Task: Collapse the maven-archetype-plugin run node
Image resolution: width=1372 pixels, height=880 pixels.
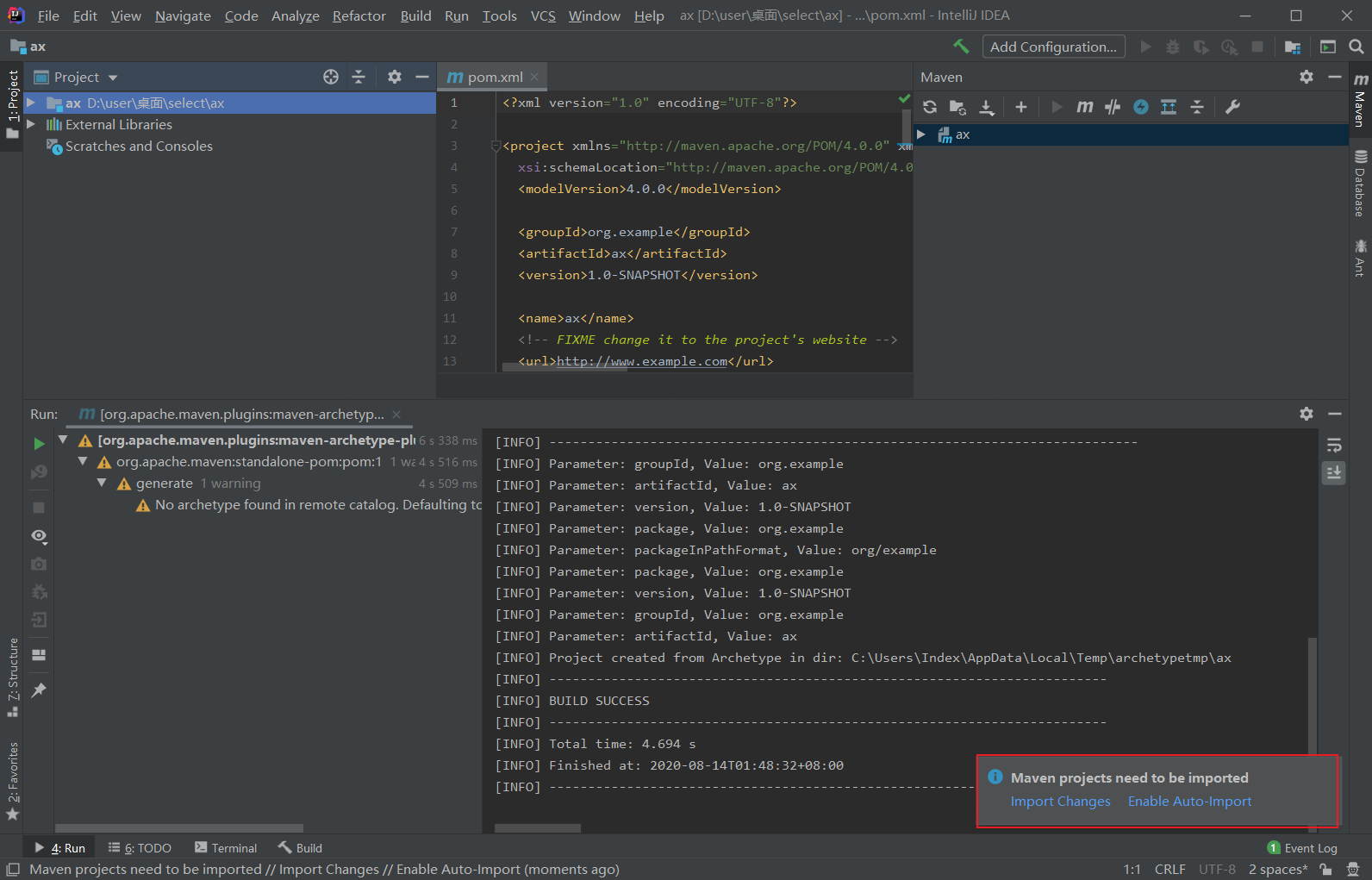Action: pyautogui.click(x=63, y=440)
